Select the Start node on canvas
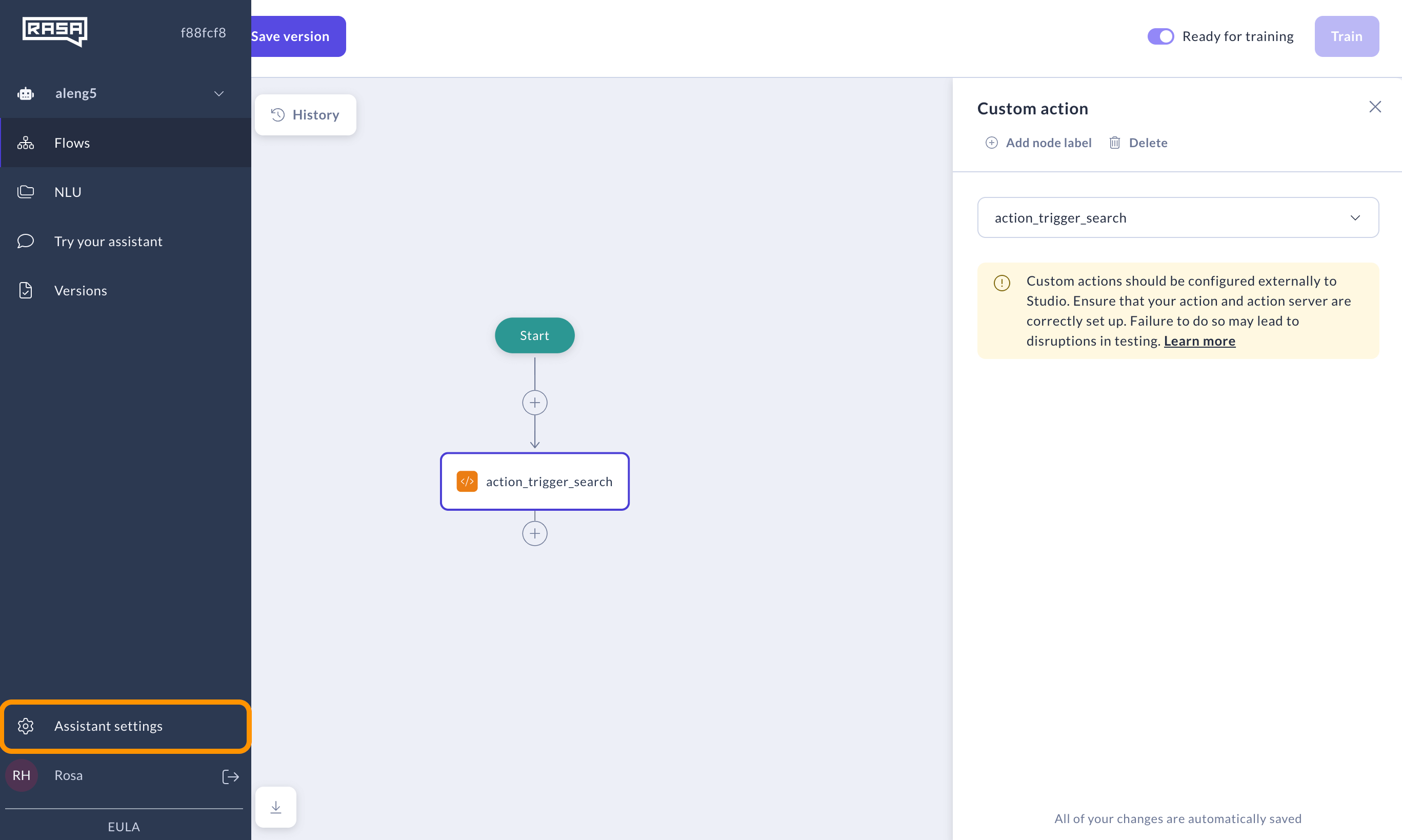1402x840 pixels. pyautogui.click(x=534, y=335)
